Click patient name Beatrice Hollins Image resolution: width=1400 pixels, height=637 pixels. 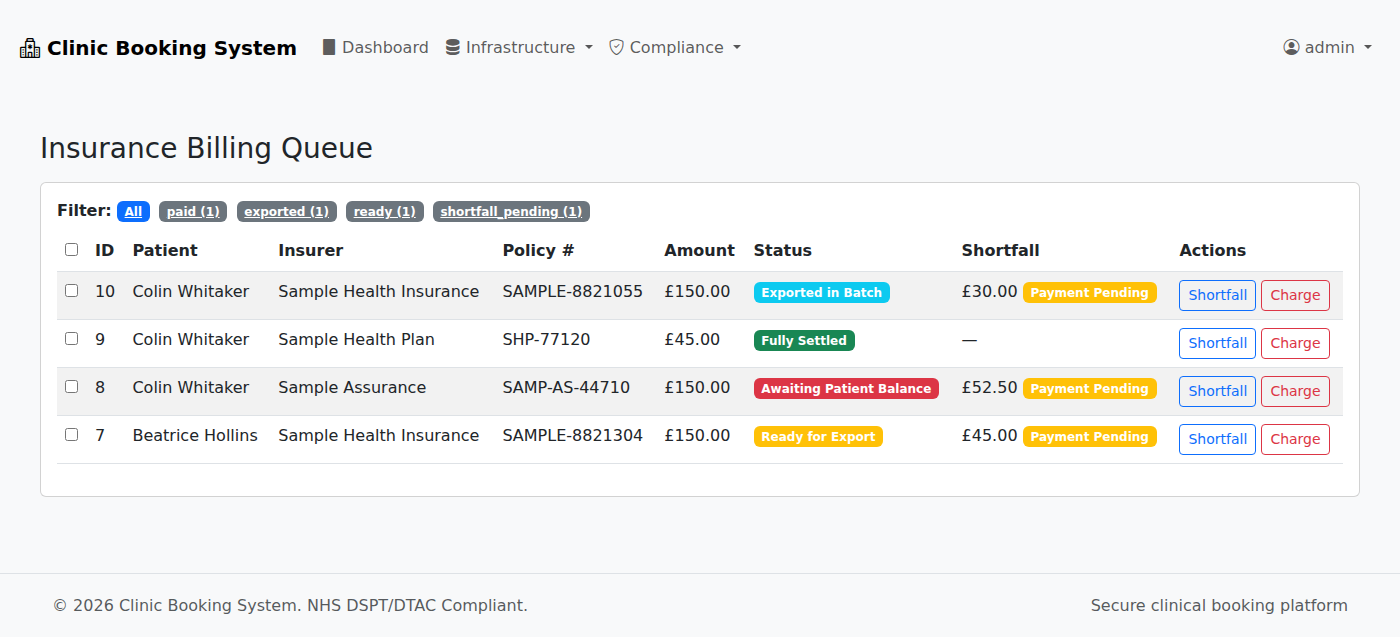[195, 436]
